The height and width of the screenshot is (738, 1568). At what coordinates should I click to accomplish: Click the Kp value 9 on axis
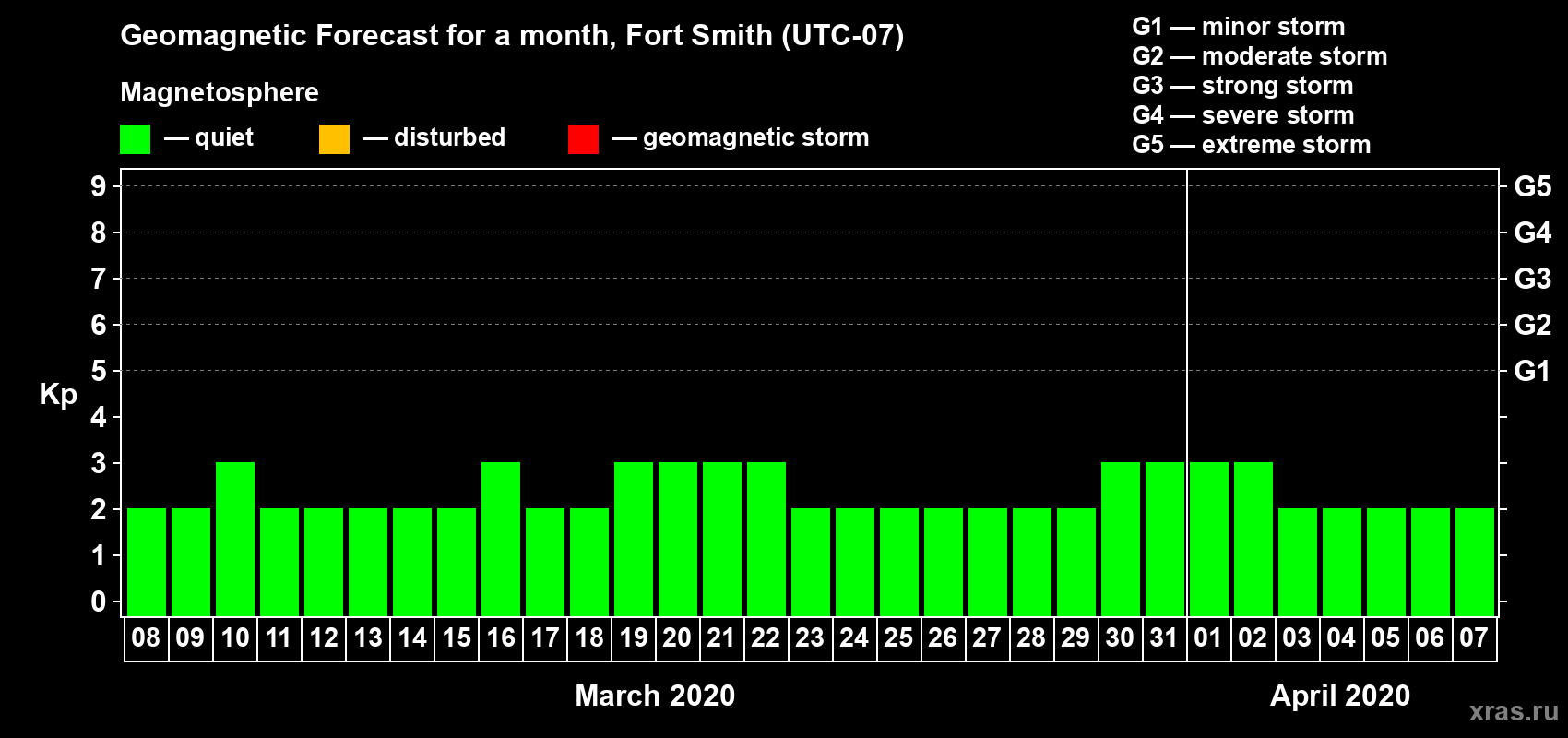98,186
